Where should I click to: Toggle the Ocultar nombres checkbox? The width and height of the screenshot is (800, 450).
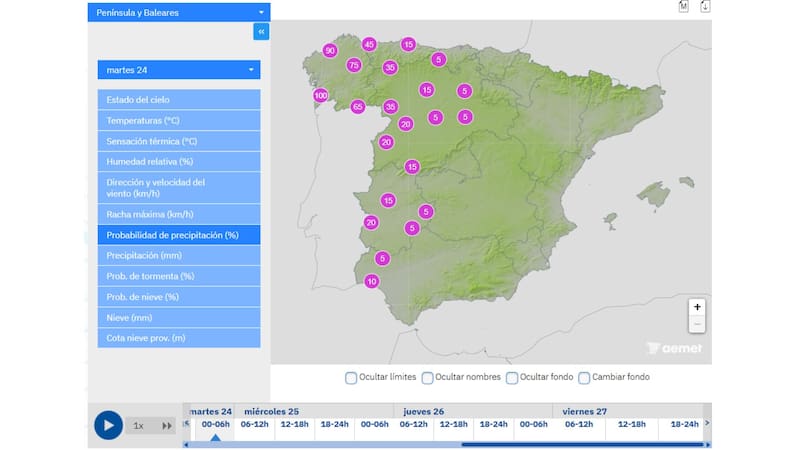point(428,378)
